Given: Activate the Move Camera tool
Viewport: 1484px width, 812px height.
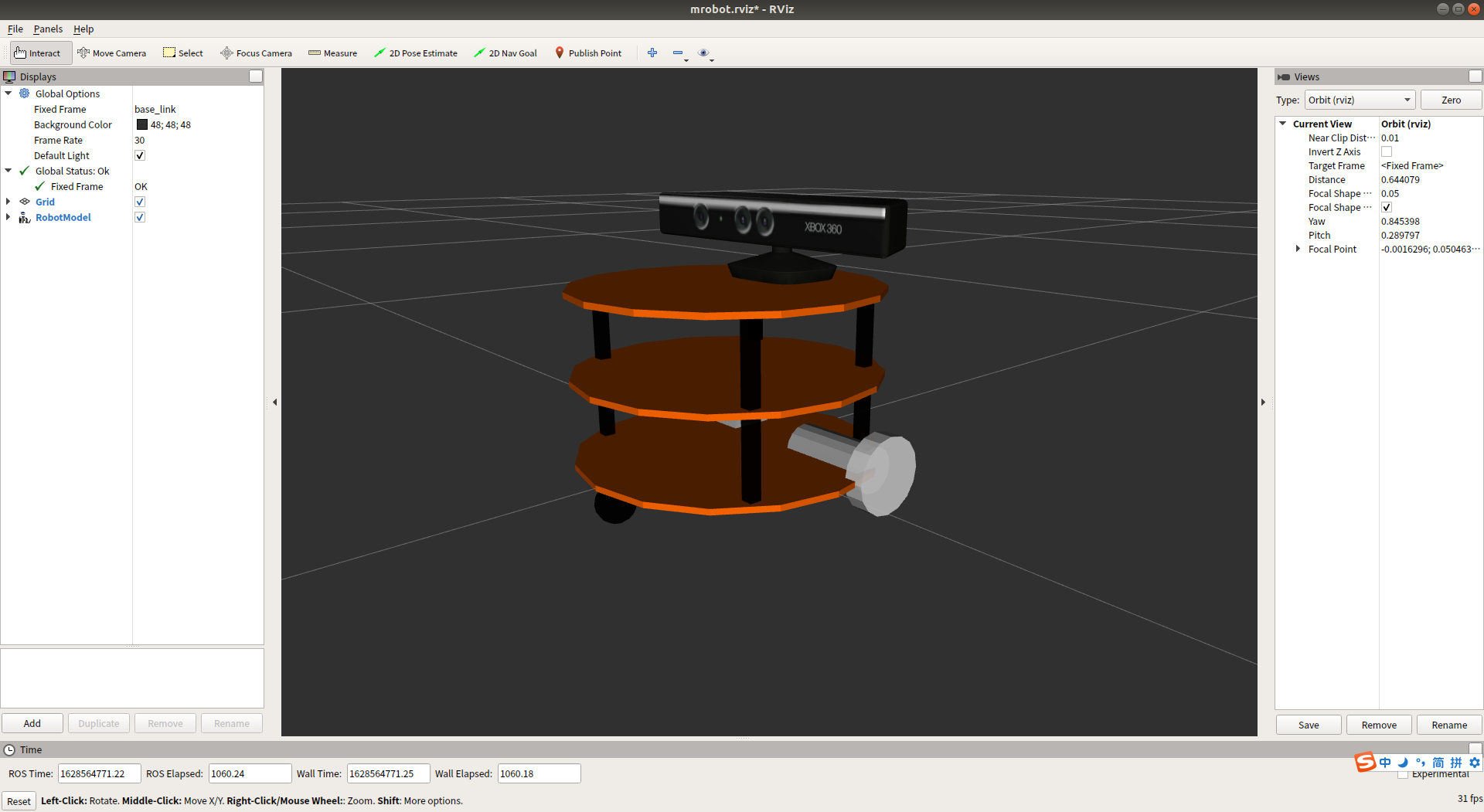Looking at the screenshot, I should [x=112, y=53].
